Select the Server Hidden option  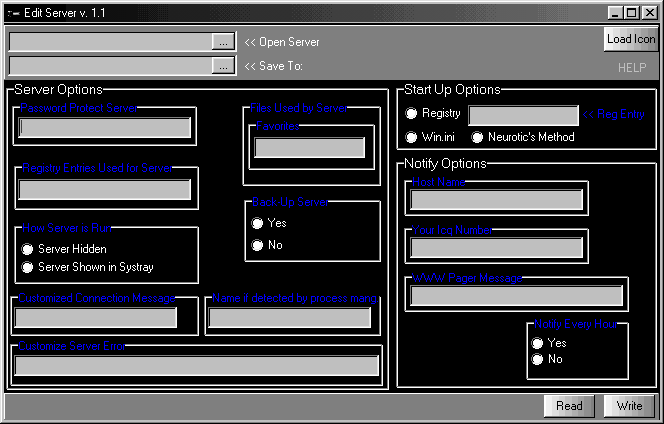[28, 249]
